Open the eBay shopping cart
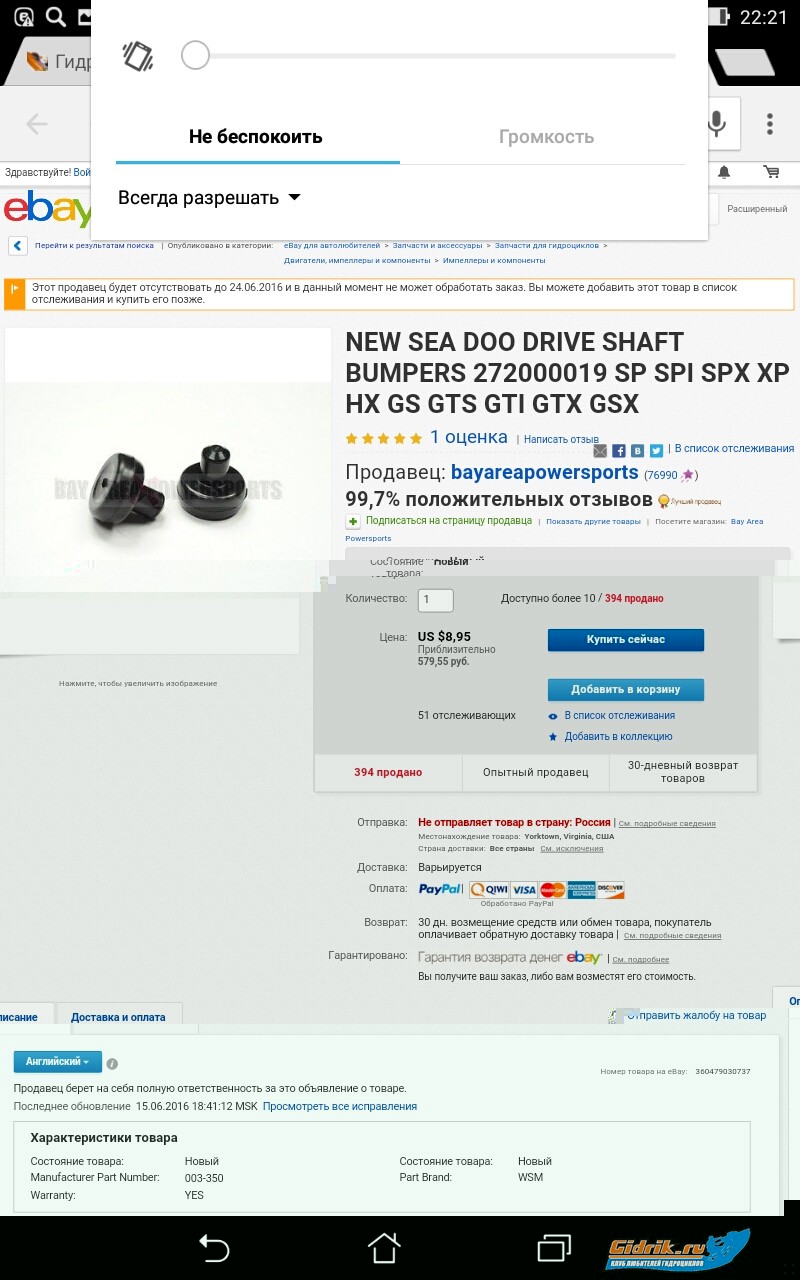 771,172
